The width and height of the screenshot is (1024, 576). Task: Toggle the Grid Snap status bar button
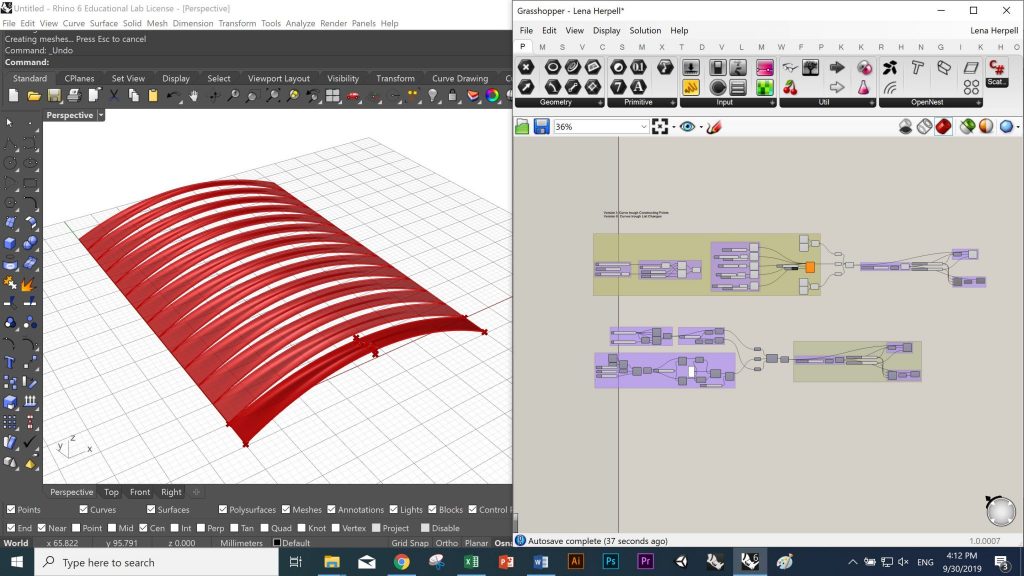pyautogui.click(x=410, y=543)
